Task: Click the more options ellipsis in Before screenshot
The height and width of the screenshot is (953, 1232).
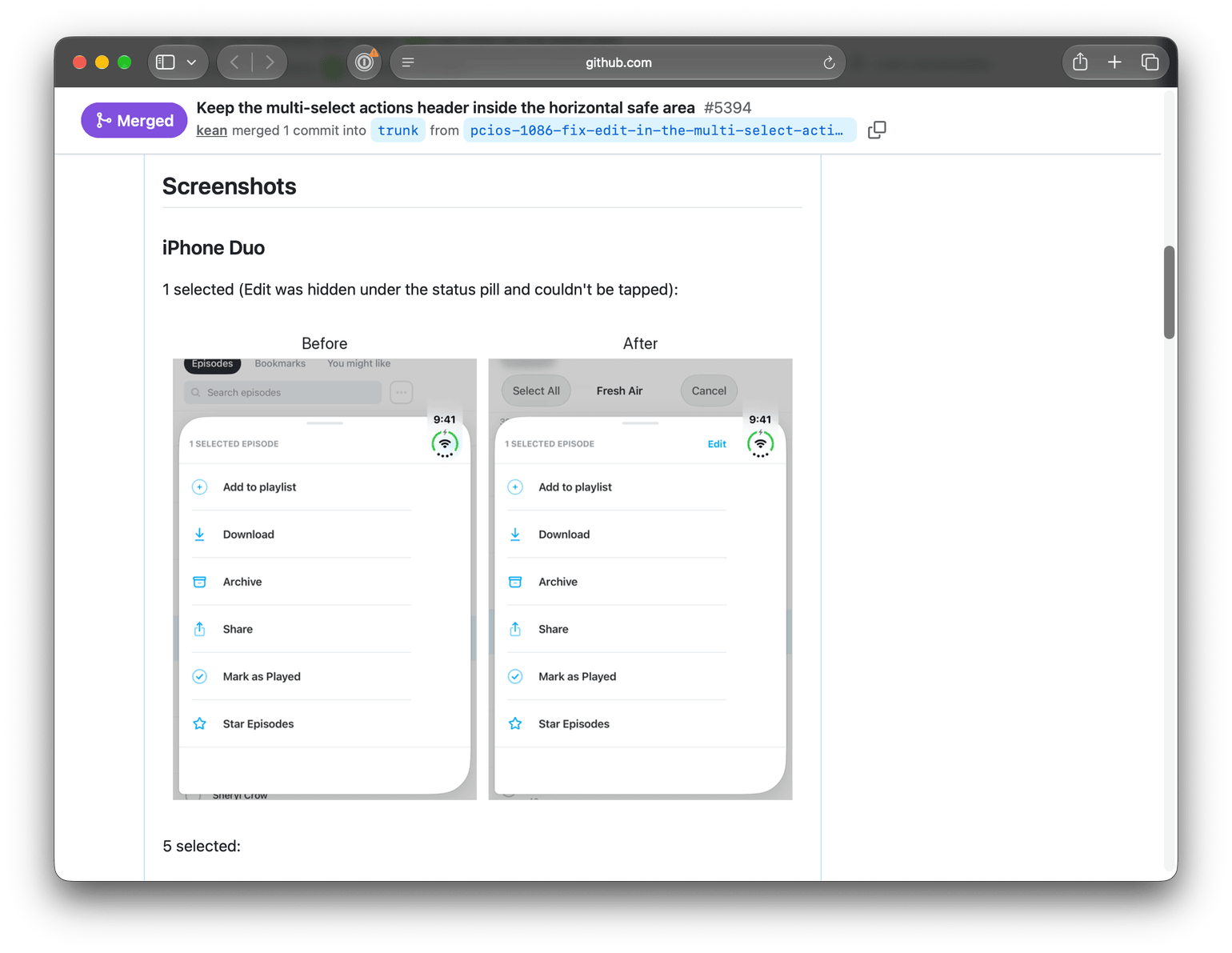Action: pos(402,392)
